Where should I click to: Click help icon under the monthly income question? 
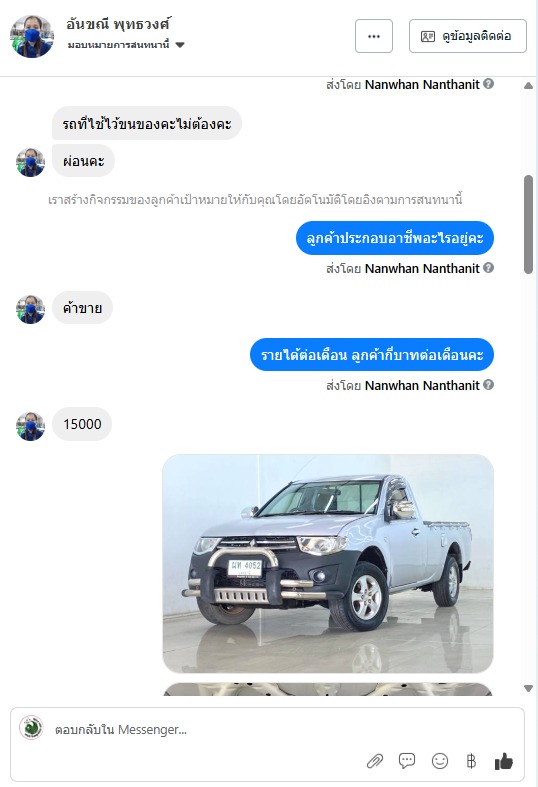[x=488, y=384]
